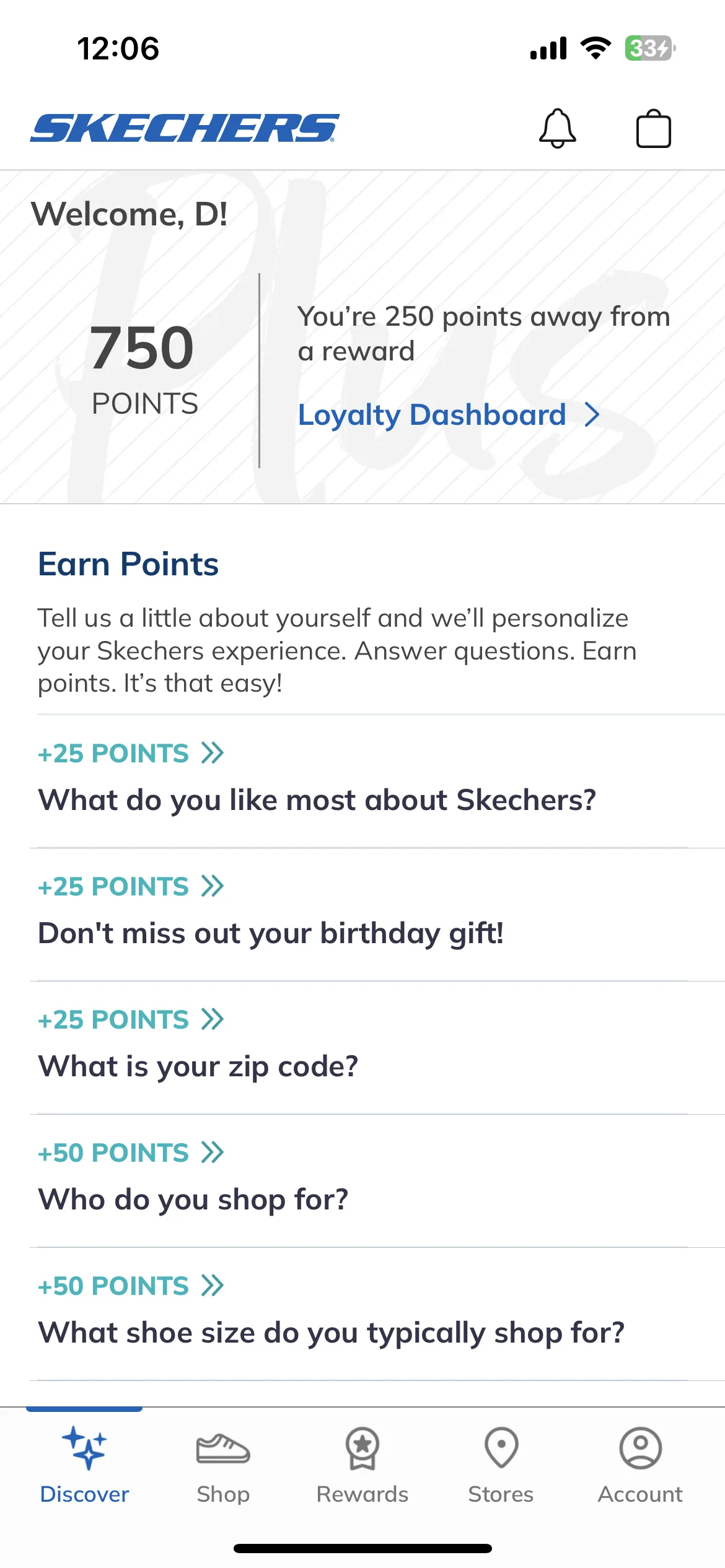
Task: Open the Loyalty Dashboard link
Action: [432, 415]
